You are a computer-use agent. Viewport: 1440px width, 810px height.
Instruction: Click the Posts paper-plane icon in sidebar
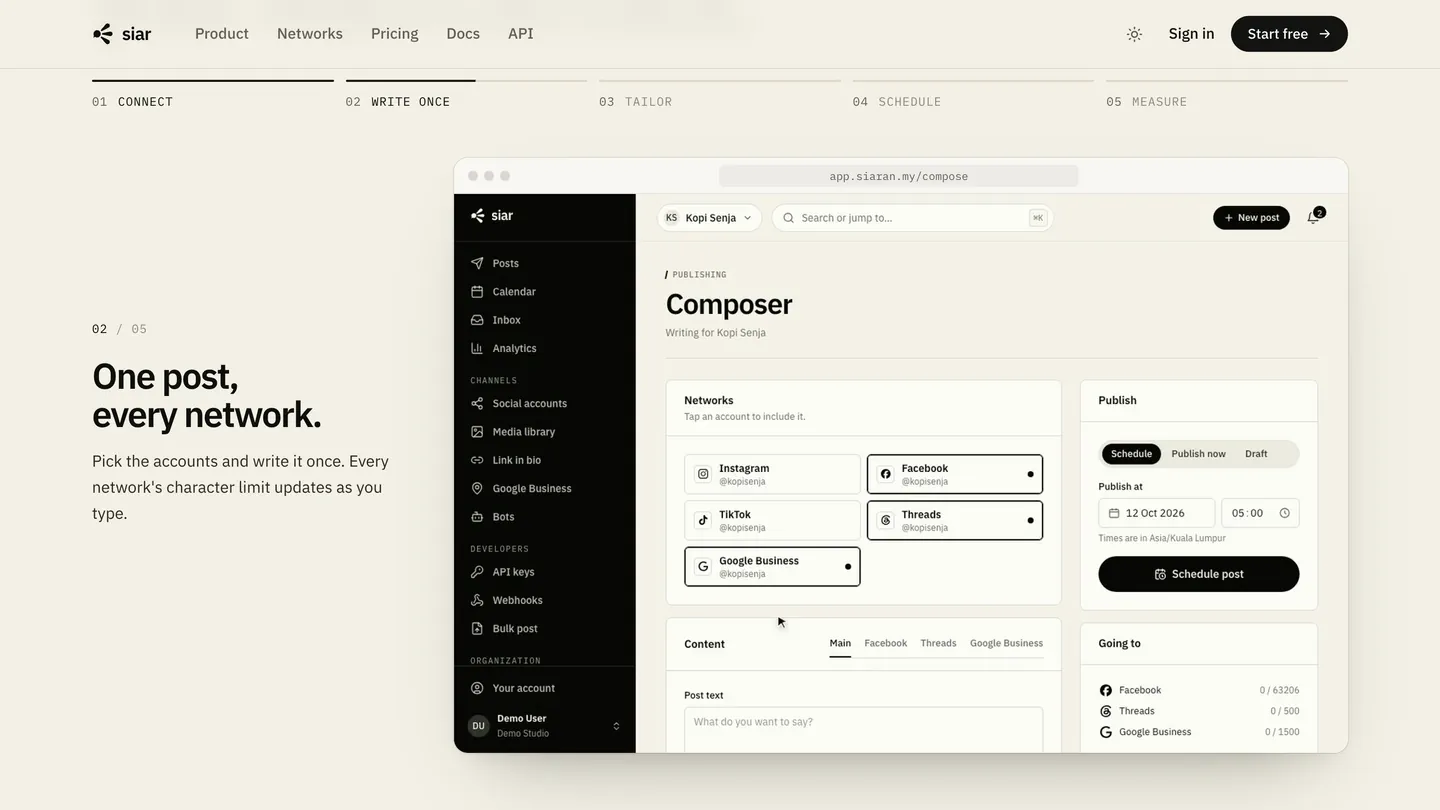(x=477, y=263)
